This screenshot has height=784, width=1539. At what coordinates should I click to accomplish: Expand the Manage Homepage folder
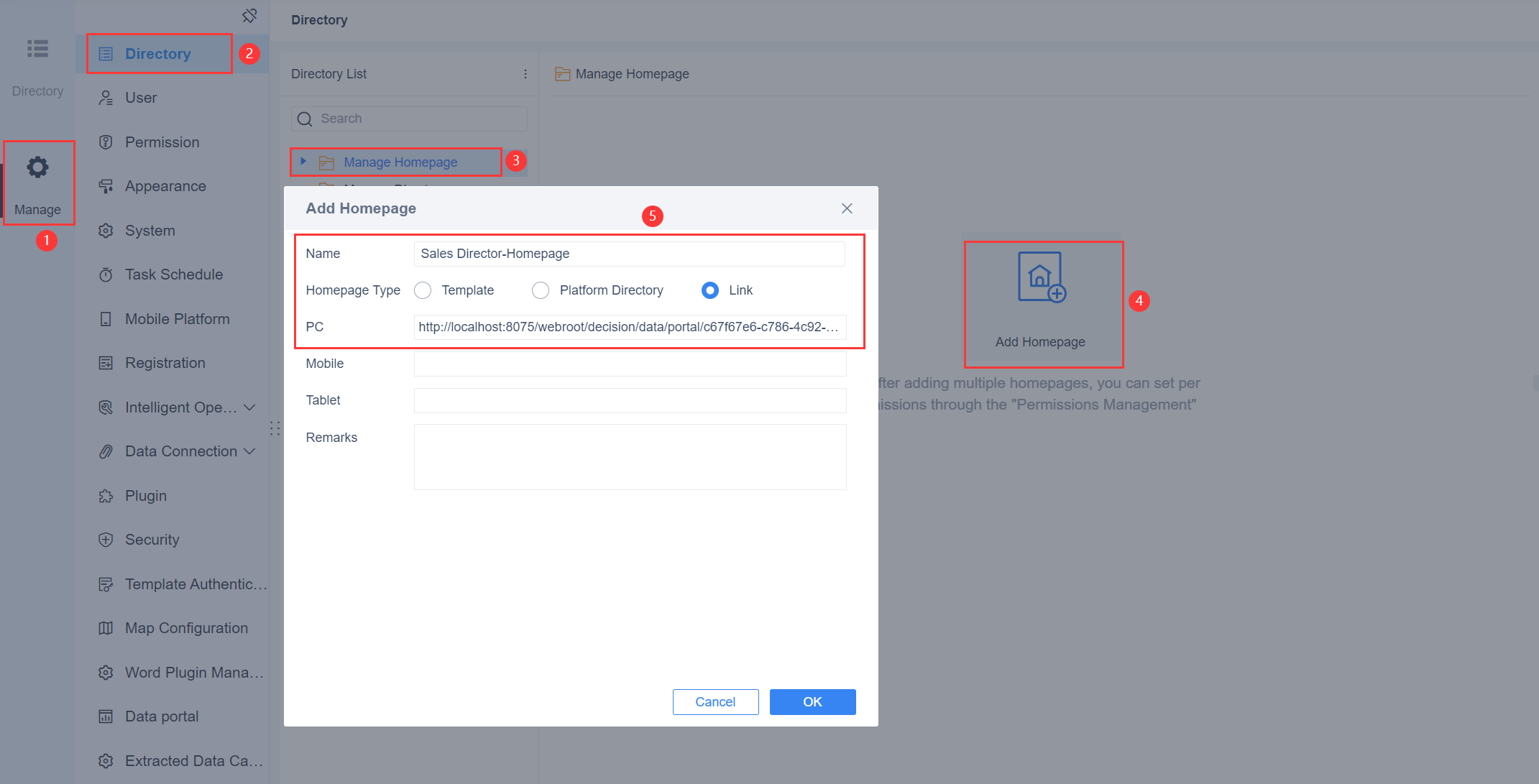[303, 162]
